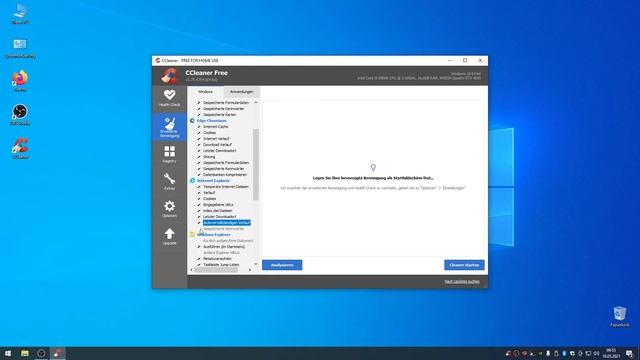This screenshot has width=640, height=360.
Task: Open File Explorer from the taskbar
Action: point(25,353)
